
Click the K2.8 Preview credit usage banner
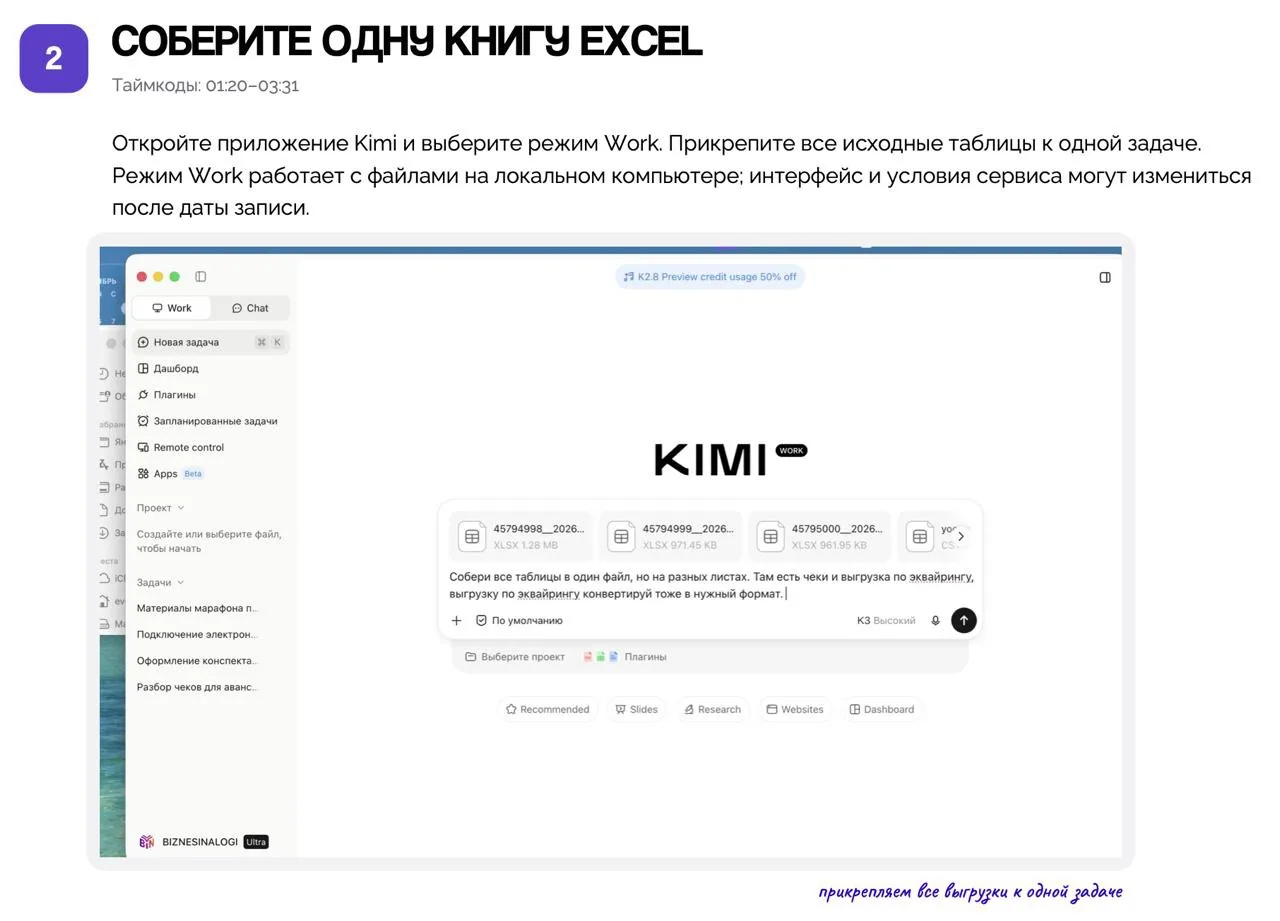[x=710, y=277]
